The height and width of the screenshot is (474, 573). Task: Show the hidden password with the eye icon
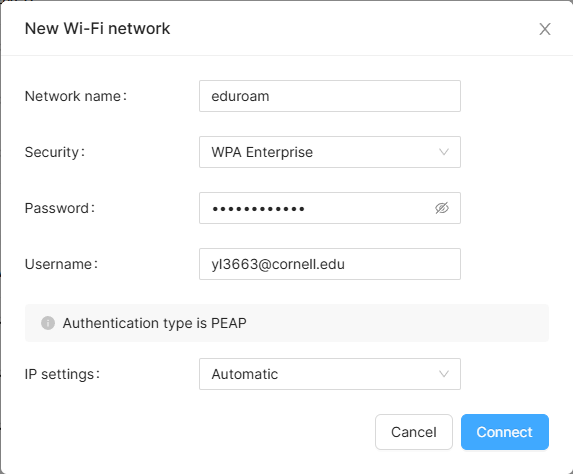pos(442,208)
